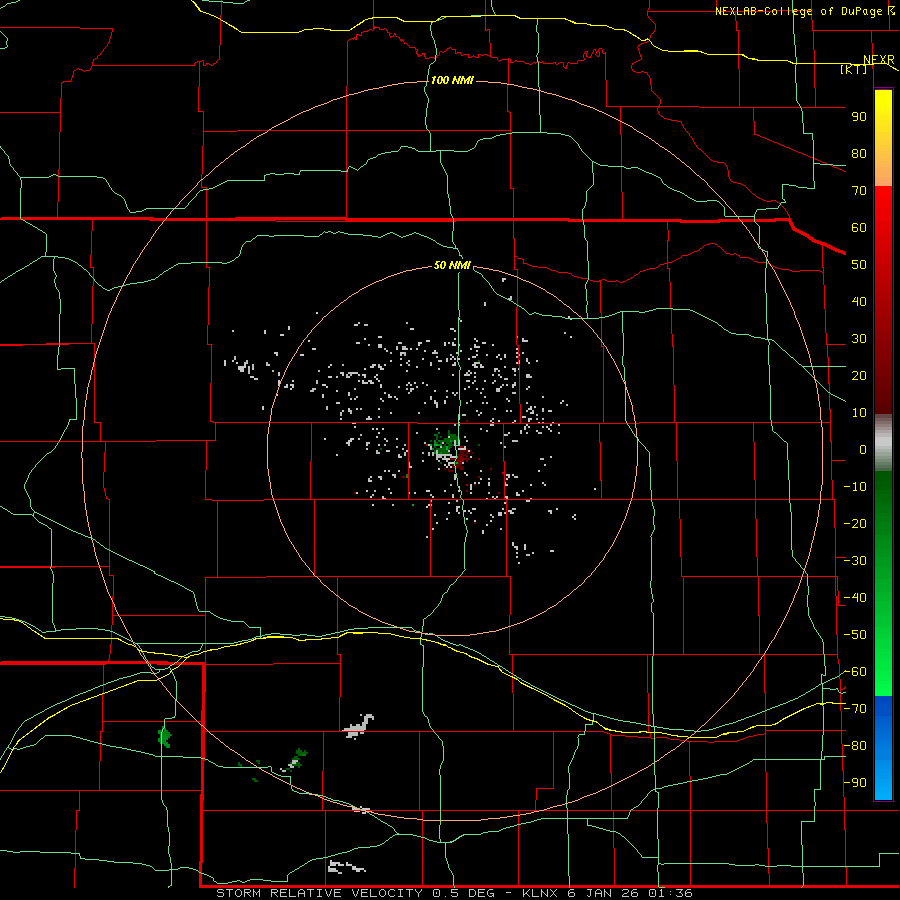This screenshot has height=900, width=900.
Task: Click the 01:36 timestamp text
Action: (670, 893)
